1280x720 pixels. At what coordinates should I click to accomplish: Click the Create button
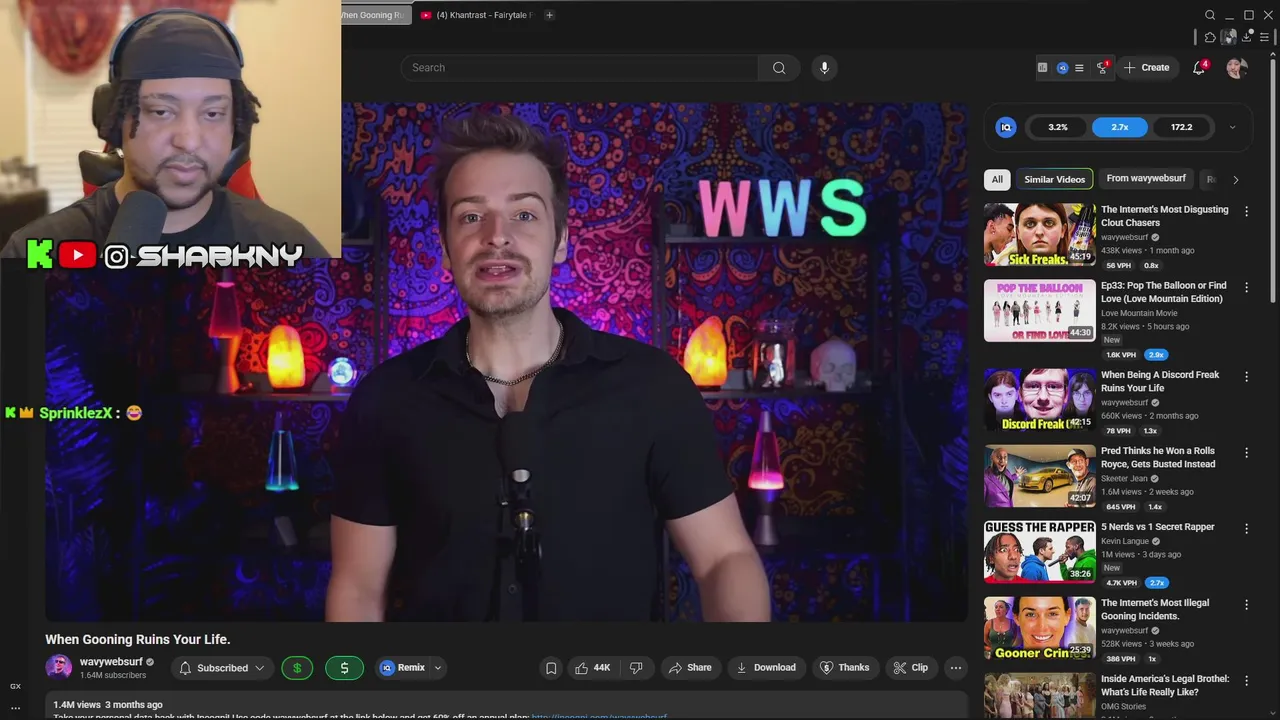[1146, 68]
